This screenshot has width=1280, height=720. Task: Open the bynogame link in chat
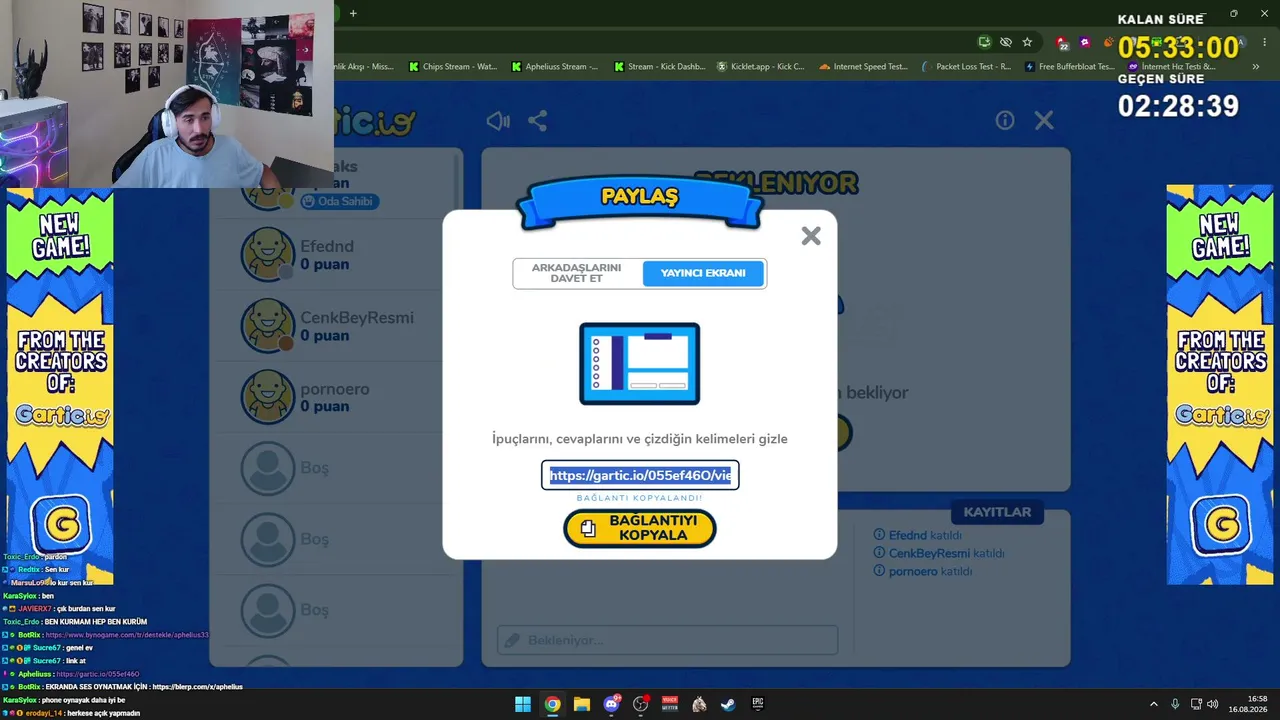pos(127,635)
